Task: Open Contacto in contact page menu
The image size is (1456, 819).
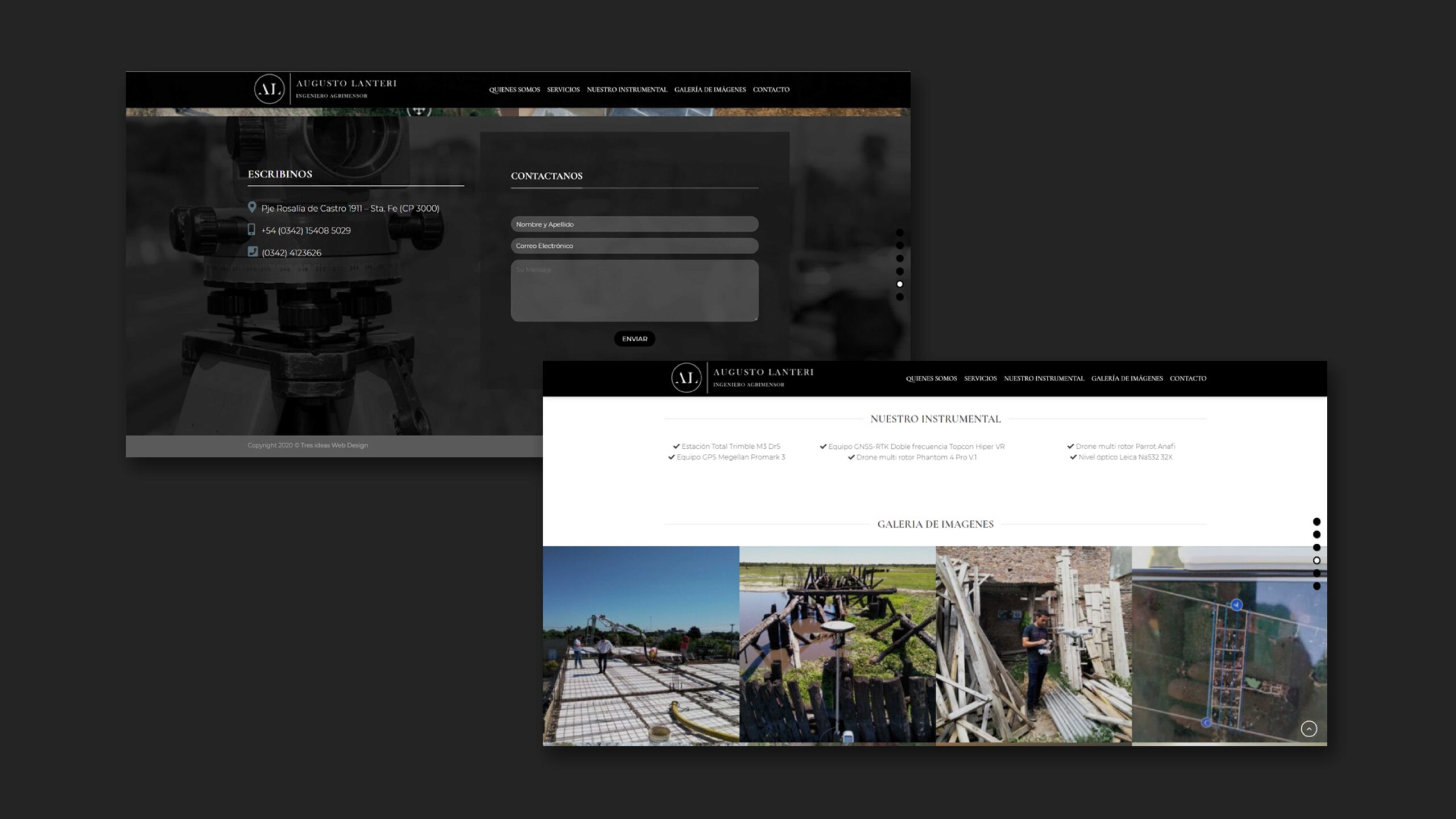Action: [x=771, y=90]
